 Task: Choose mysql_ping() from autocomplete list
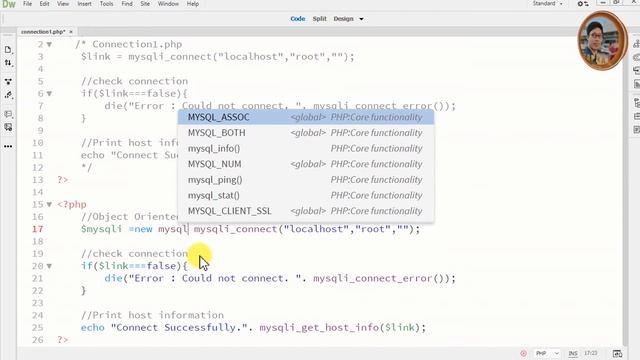pos(306,180)
